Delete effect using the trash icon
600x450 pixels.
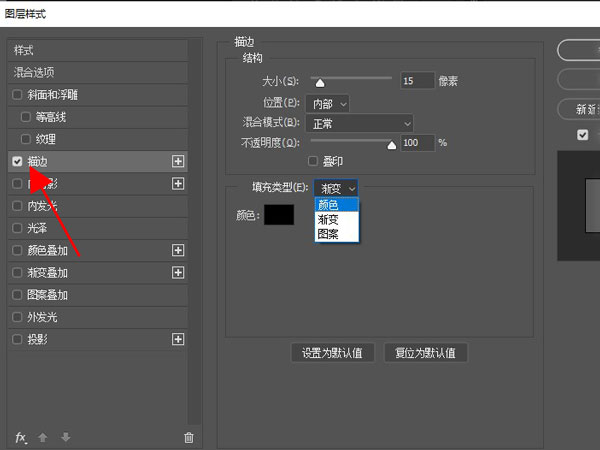[x=189, y=437]
